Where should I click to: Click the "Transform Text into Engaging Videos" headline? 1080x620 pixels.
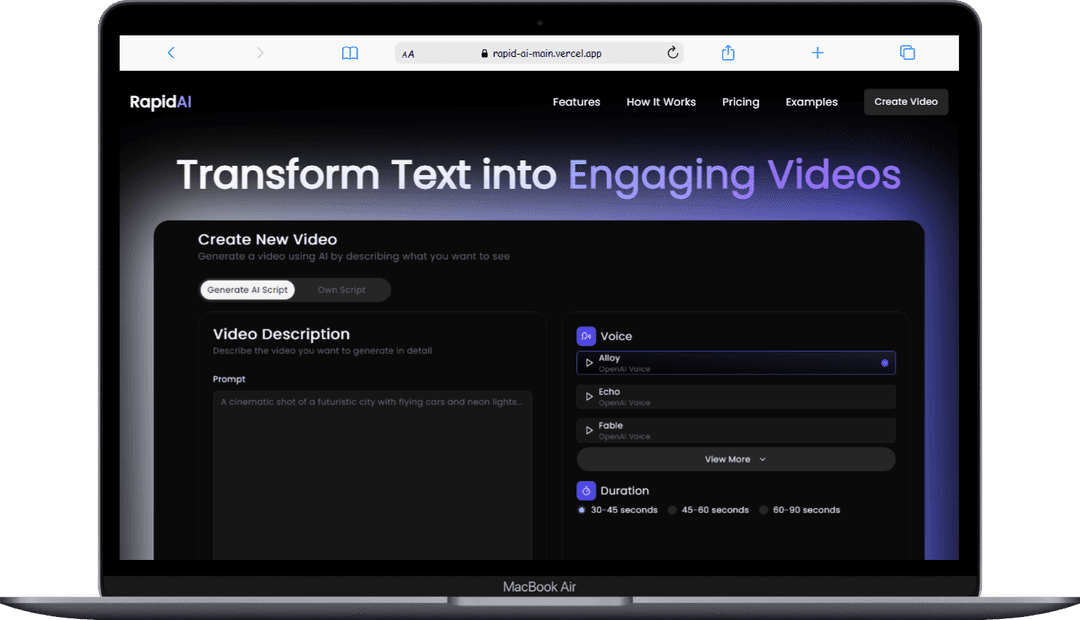539,176
